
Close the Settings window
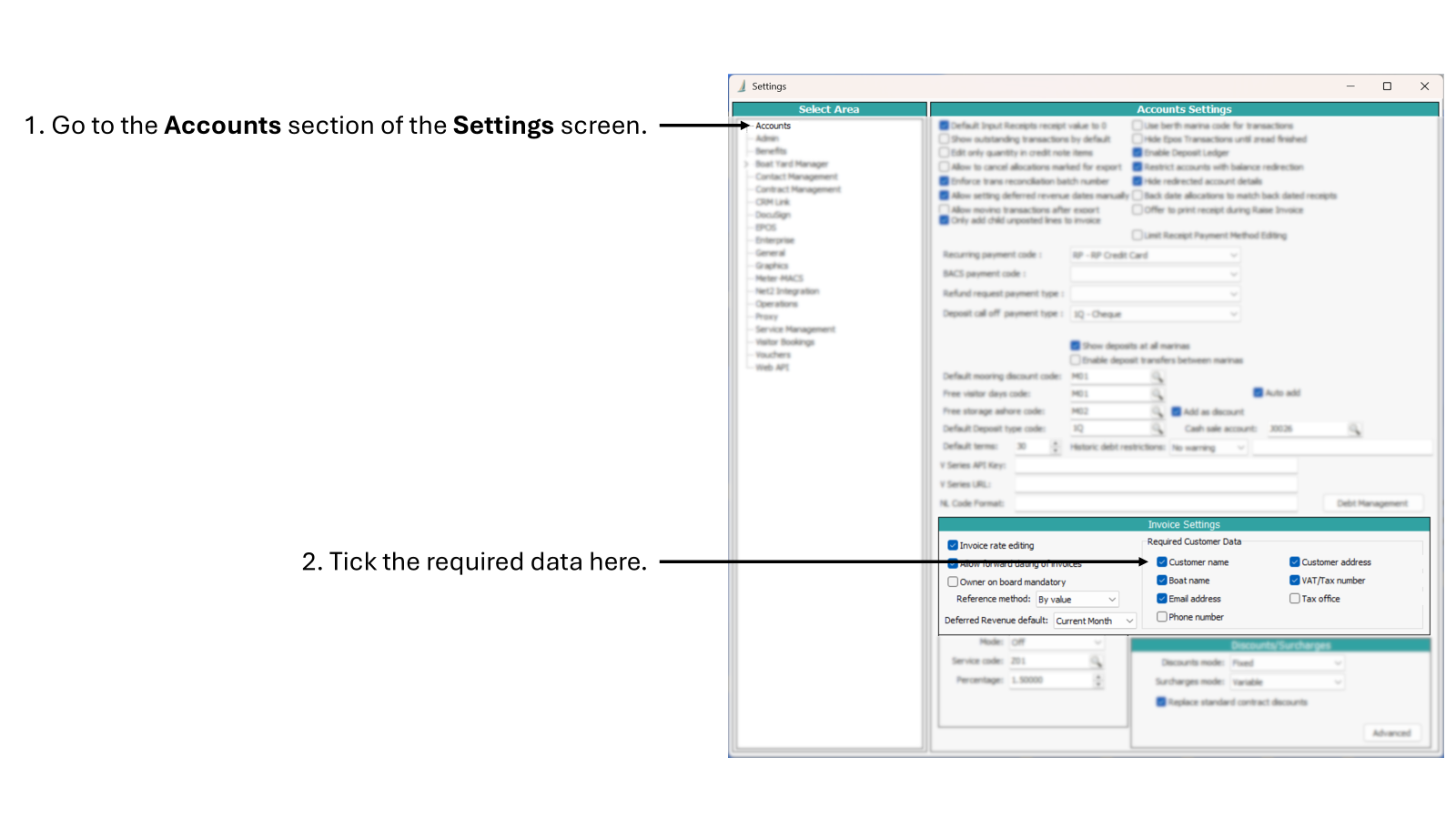(x=1424, y=86)
